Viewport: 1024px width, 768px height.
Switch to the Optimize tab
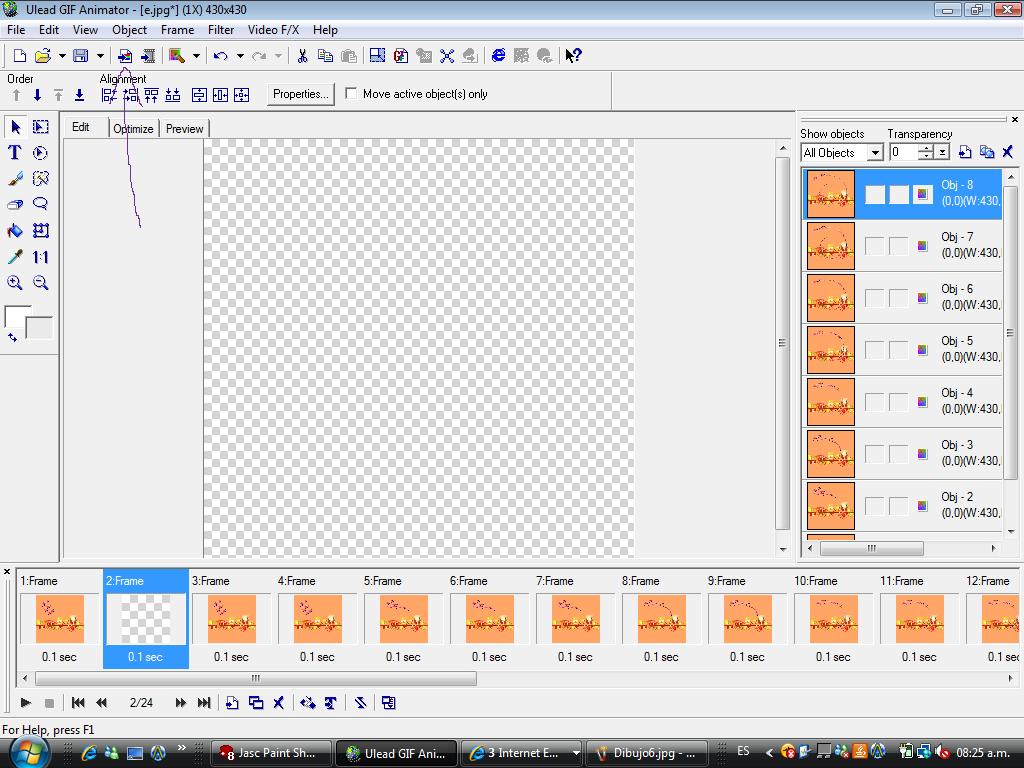133,129
